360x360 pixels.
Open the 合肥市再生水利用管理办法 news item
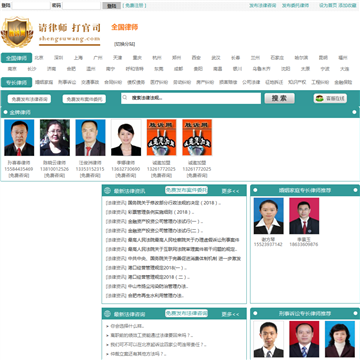[x=156, y=295]
